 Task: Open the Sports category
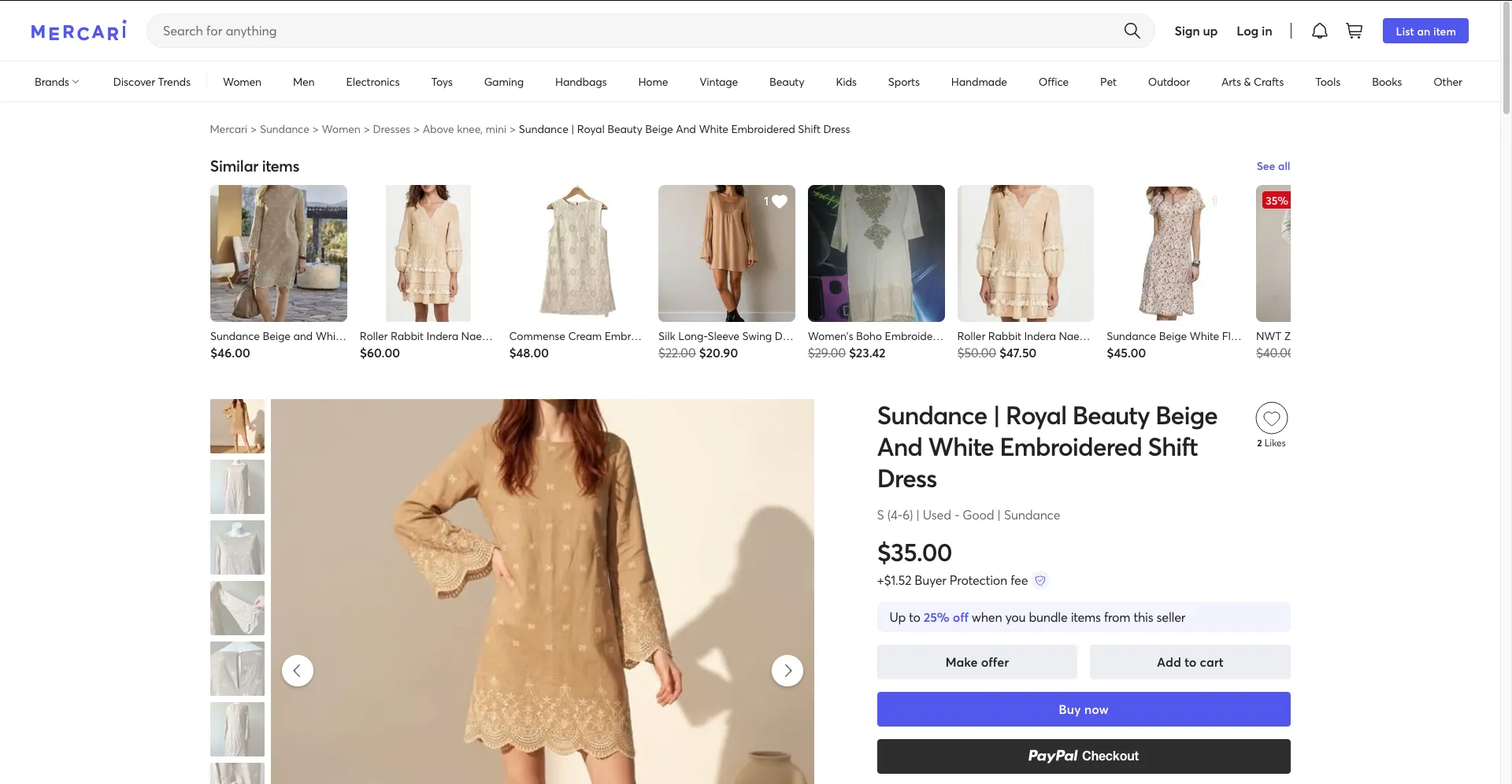[x=903, y=82]
